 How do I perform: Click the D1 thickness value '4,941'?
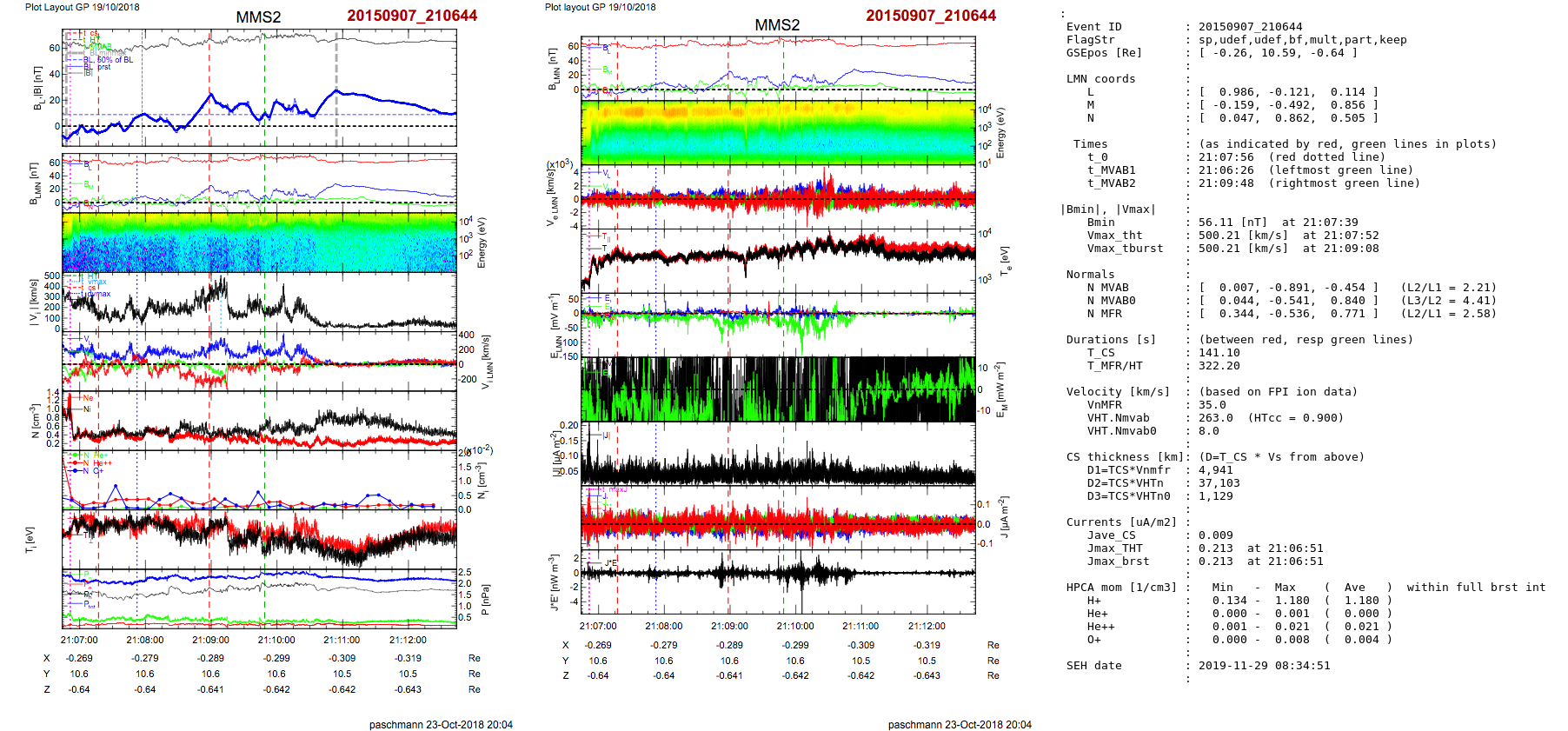tap(1216, 470)
